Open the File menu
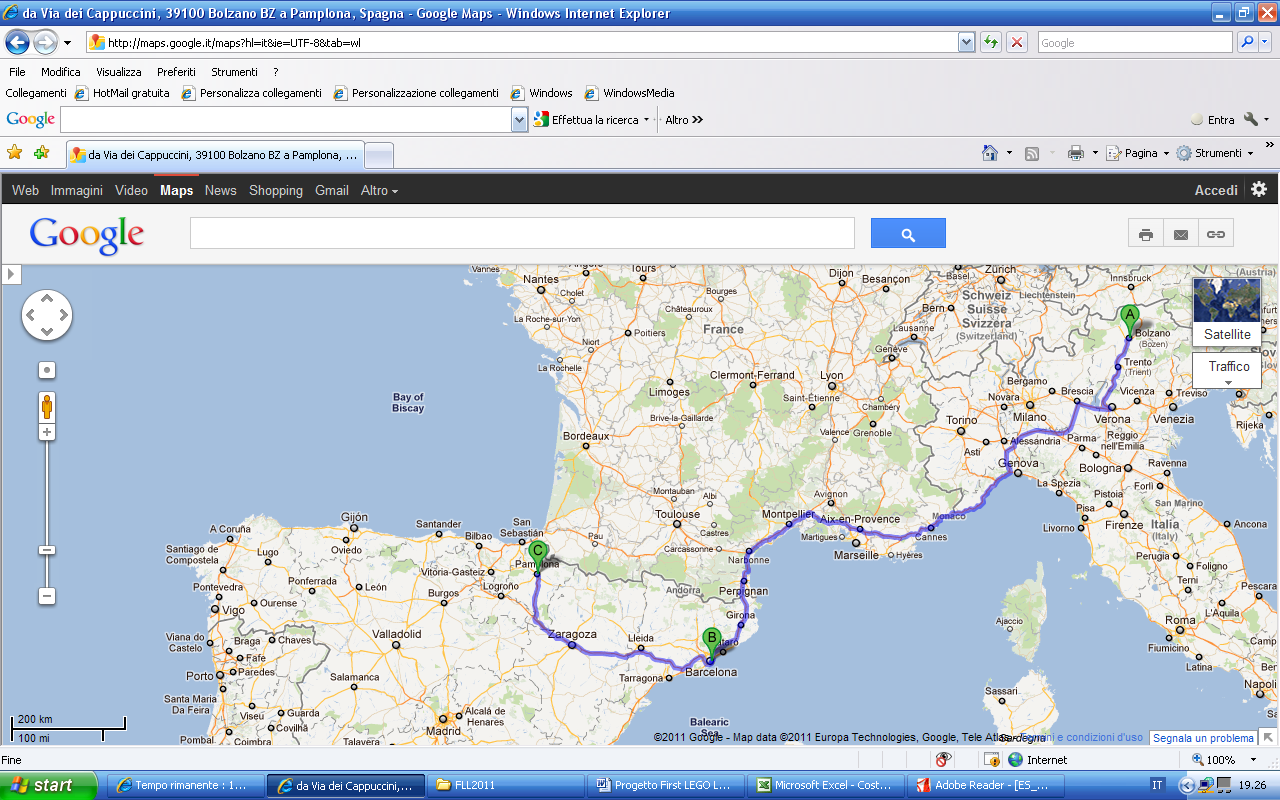1280x800 pixels. (x=17, y=72)
